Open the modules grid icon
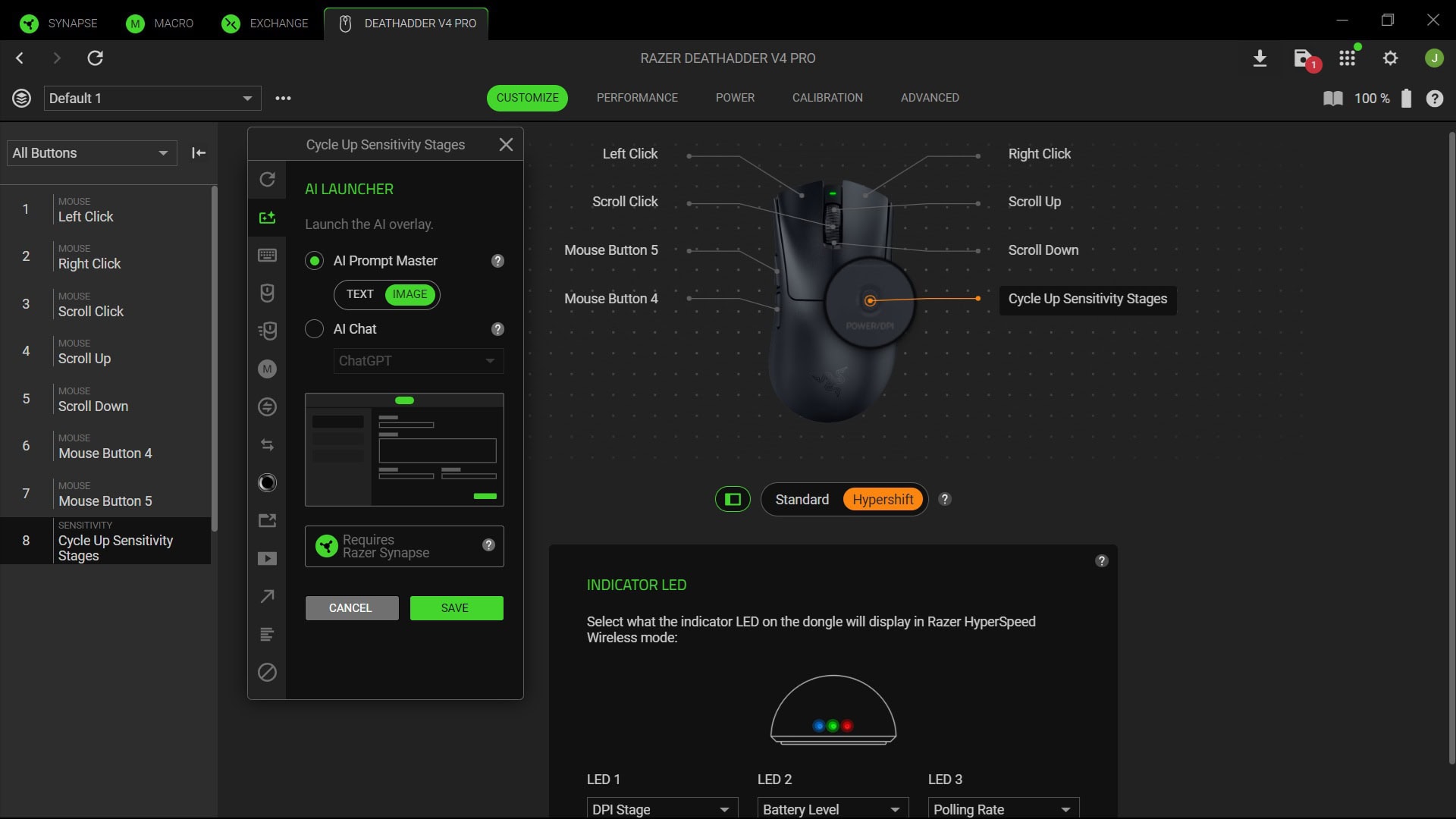1456x819 pixels. point(1348,58)
